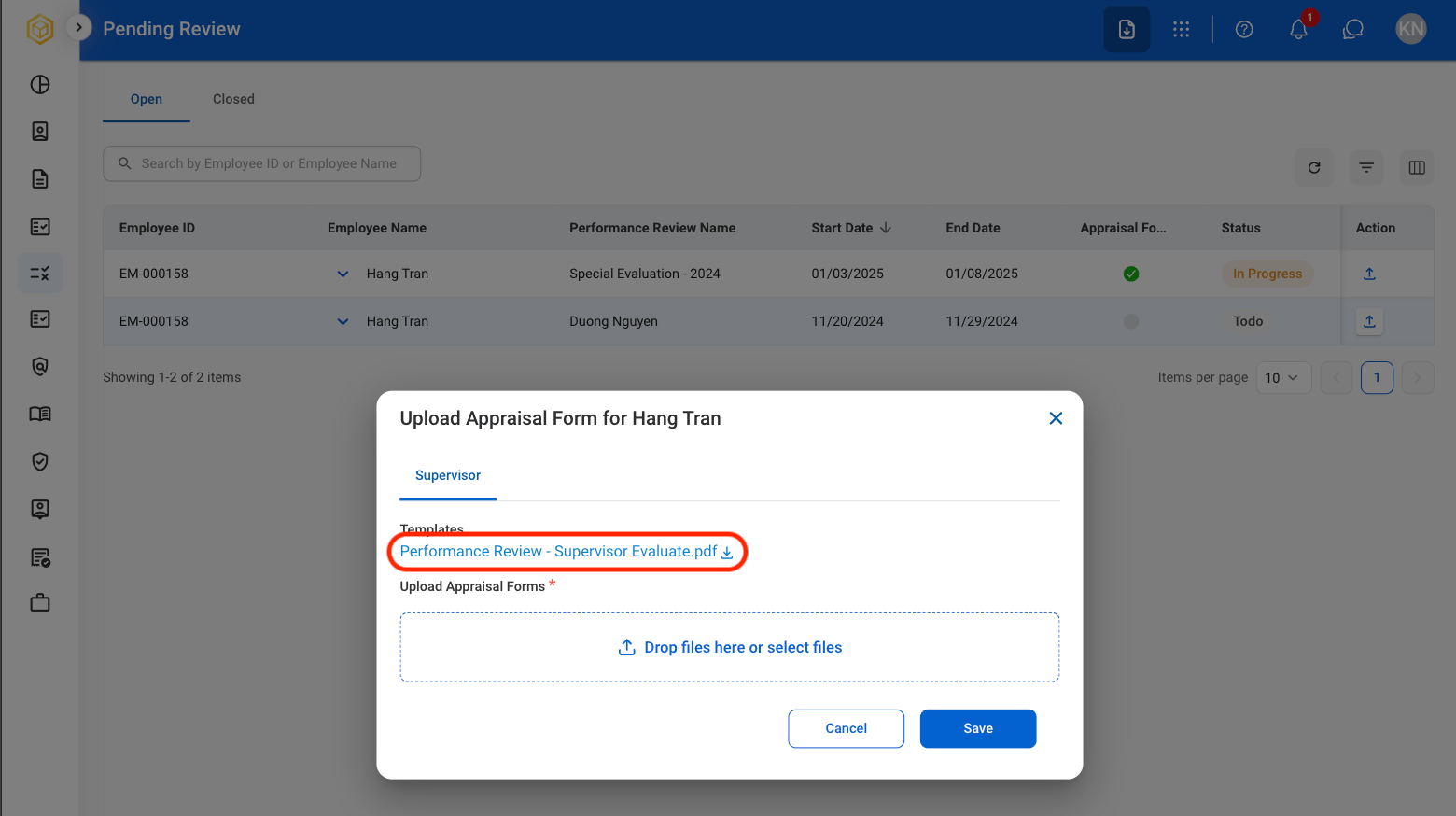
Task: Focus the Employee ID or Name search field
Action: pyautogui.click(x=262, y=163)
